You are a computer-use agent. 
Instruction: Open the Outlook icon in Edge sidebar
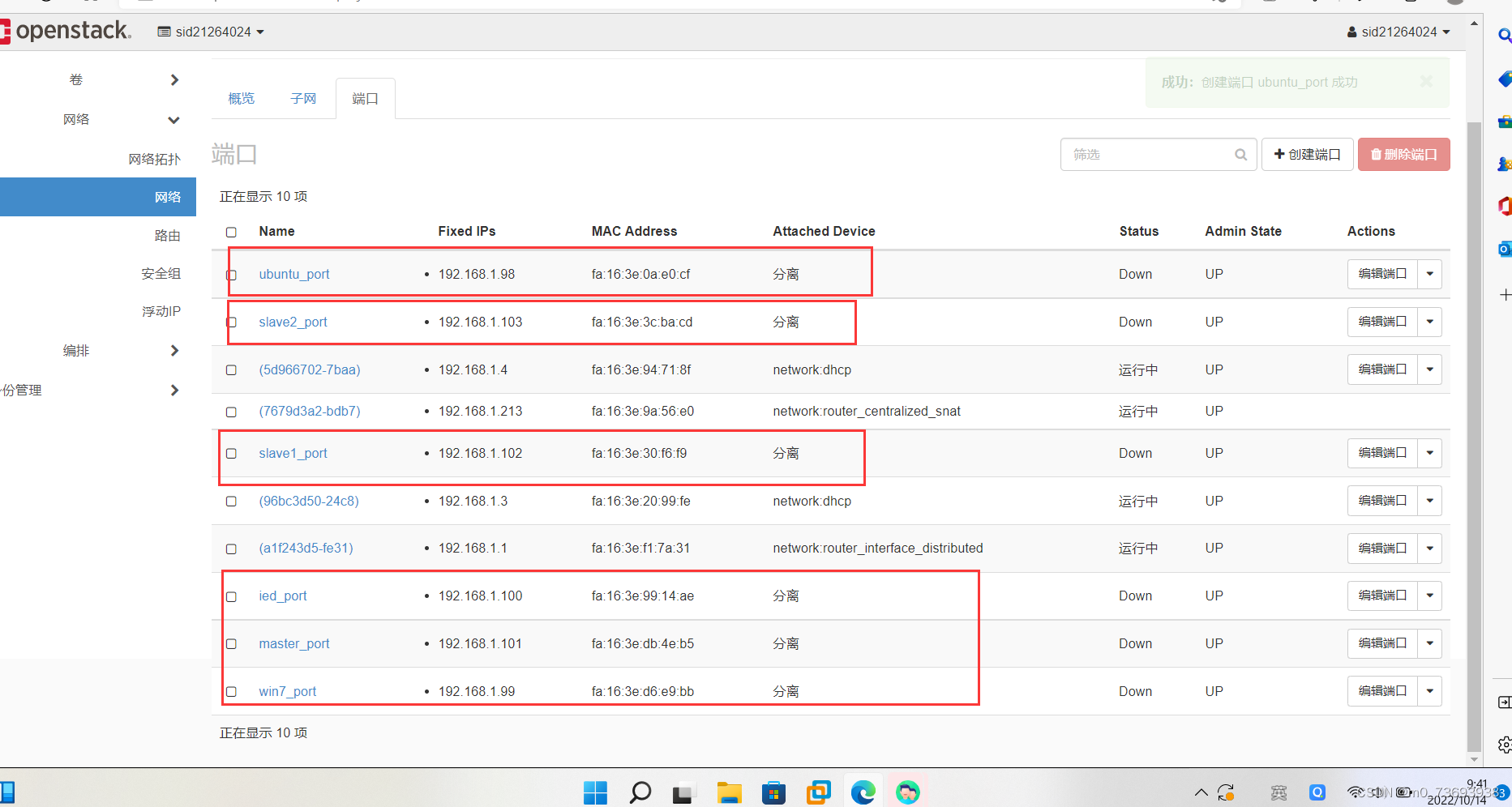click(x=1506, y=249)
